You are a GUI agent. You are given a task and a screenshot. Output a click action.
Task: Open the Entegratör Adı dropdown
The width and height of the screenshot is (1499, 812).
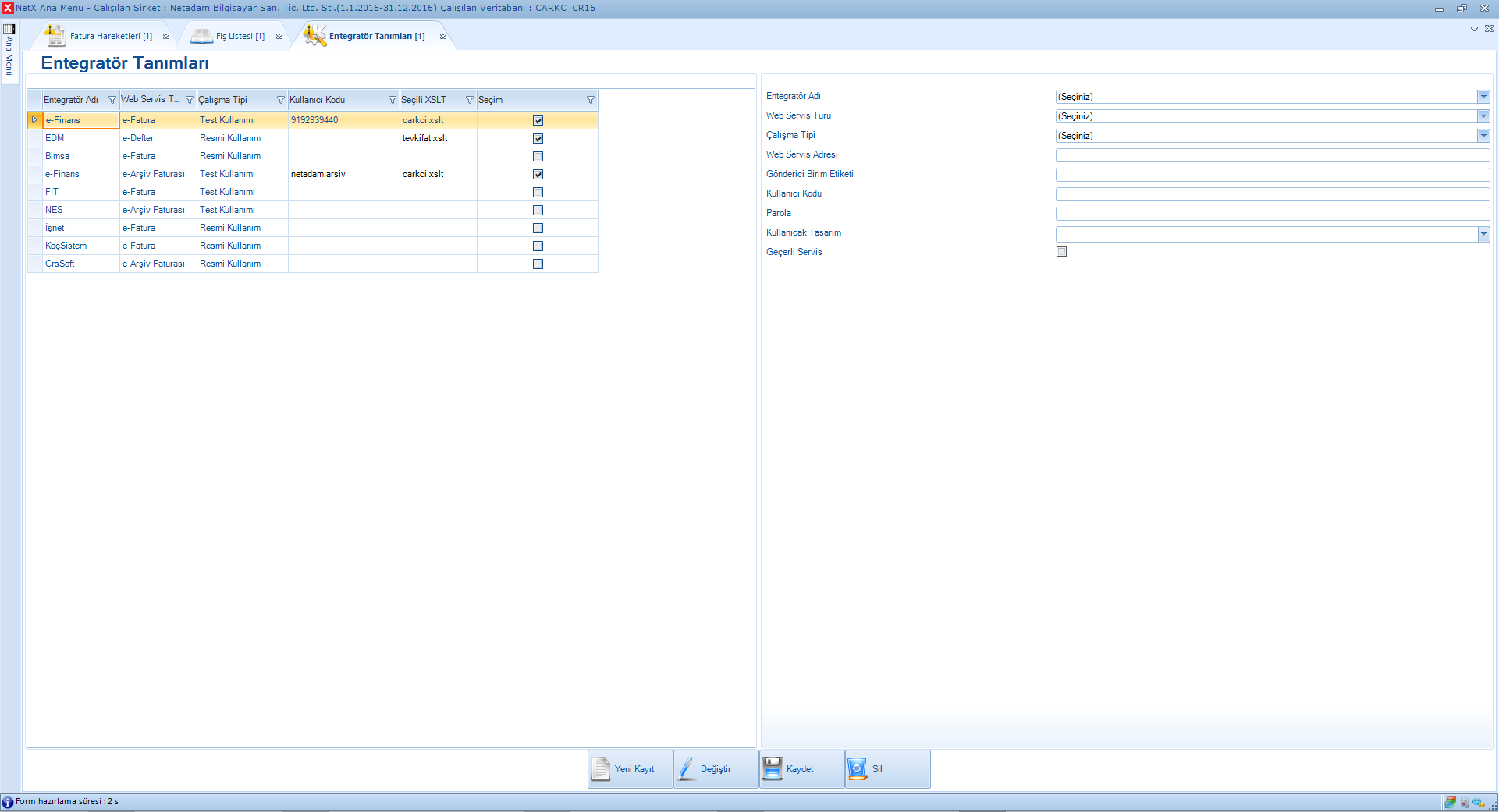(1483, 97)
